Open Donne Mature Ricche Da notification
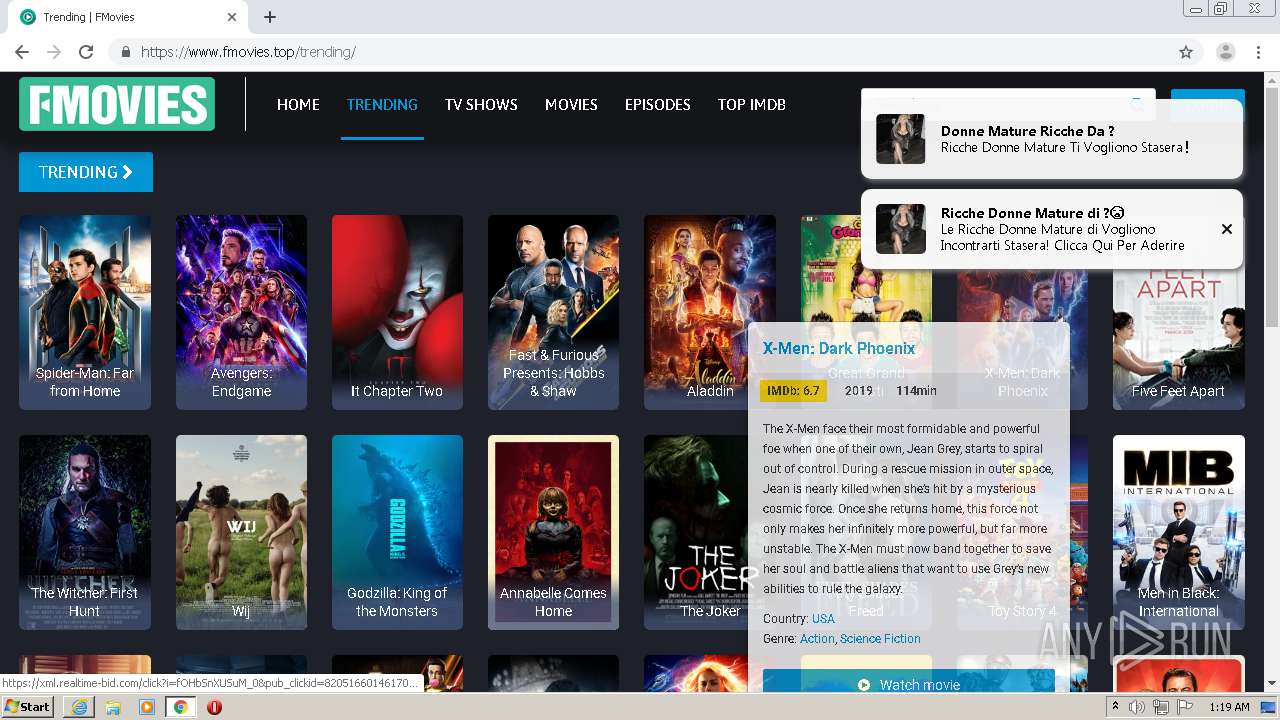 [1052, 139]
